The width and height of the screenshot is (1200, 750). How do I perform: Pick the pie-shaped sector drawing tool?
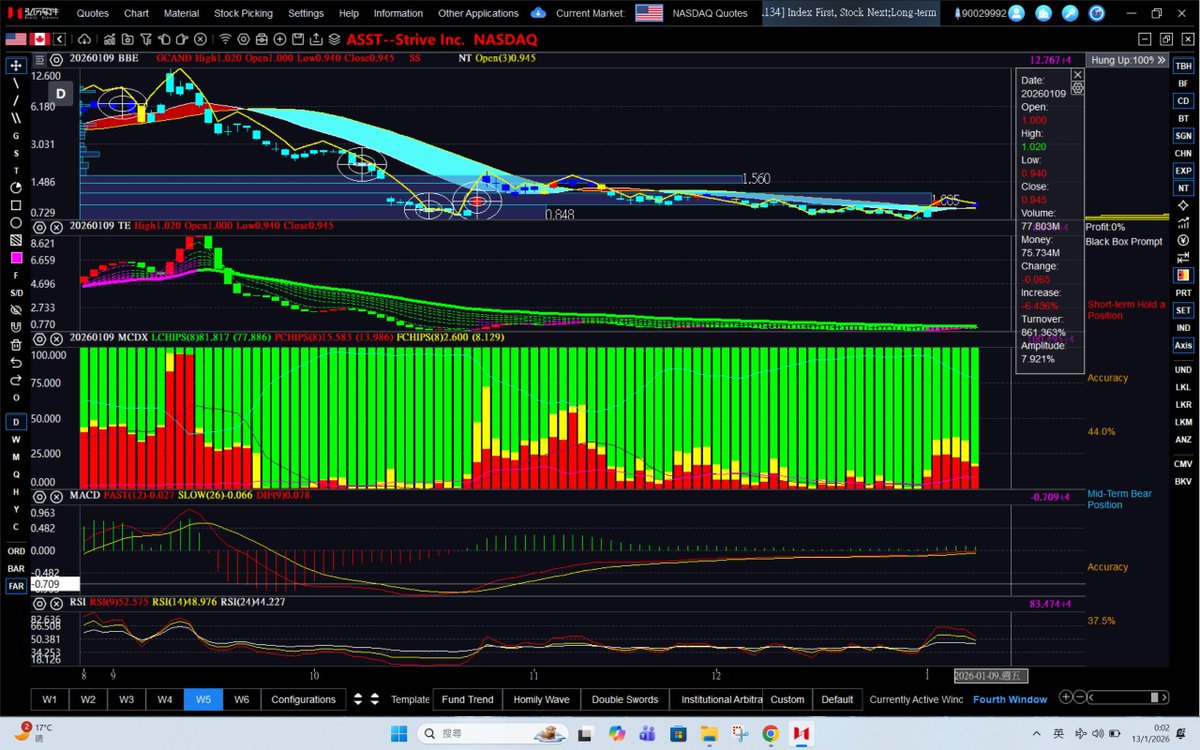pyautogui.click(x=16, y=188)
